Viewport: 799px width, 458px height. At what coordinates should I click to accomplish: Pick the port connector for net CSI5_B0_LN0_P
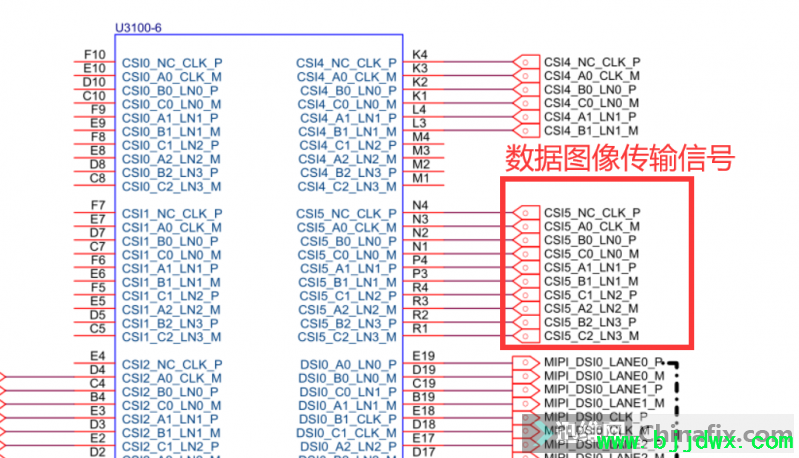(526, 240)
